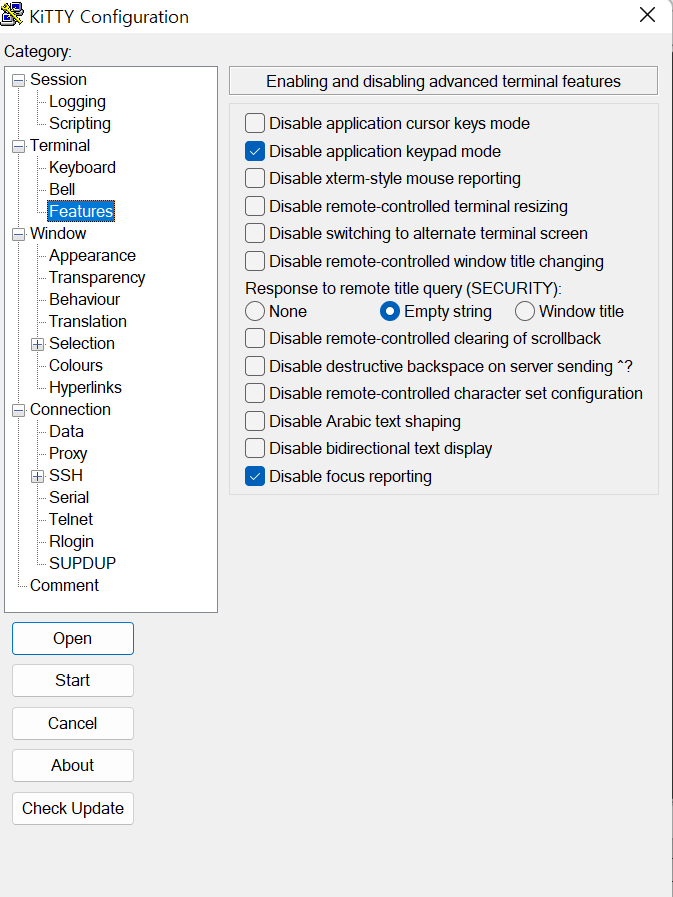
Task: Open SUPDUP settings
Action: pyautogui.click(x=82, y=563)
